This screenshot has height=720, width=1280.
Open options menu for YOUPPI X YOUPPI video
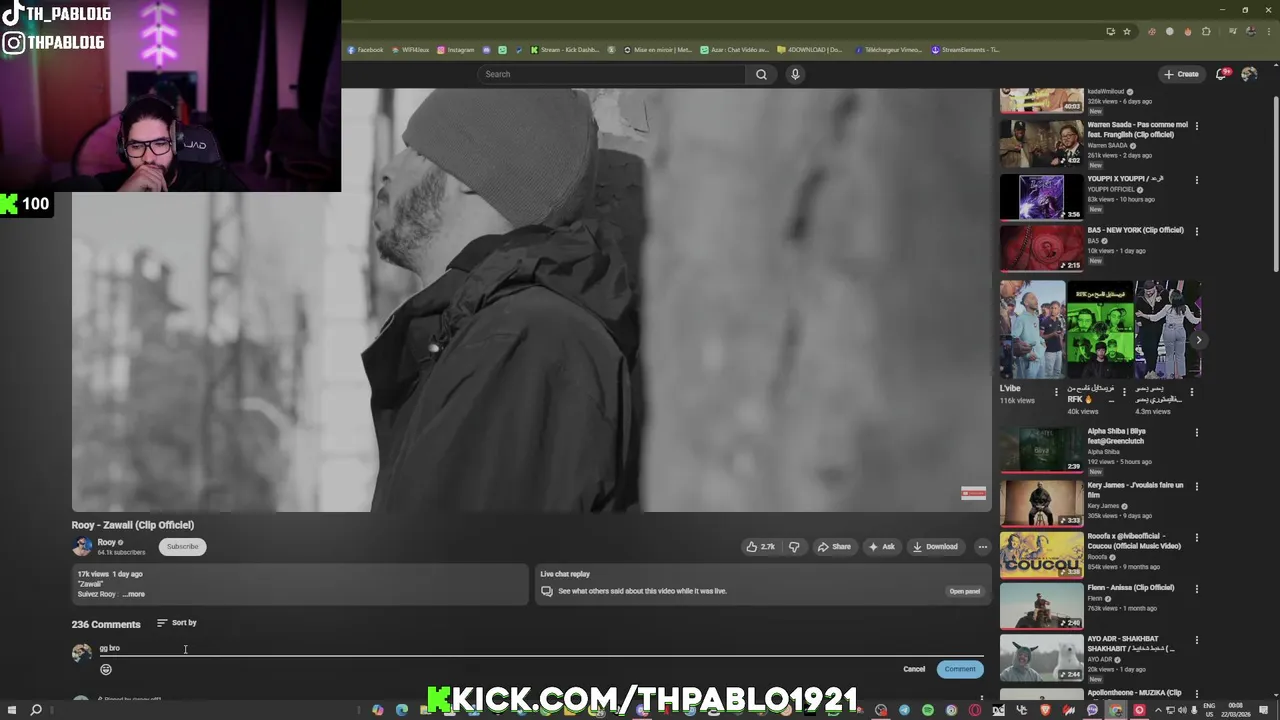coord(1196,180)
